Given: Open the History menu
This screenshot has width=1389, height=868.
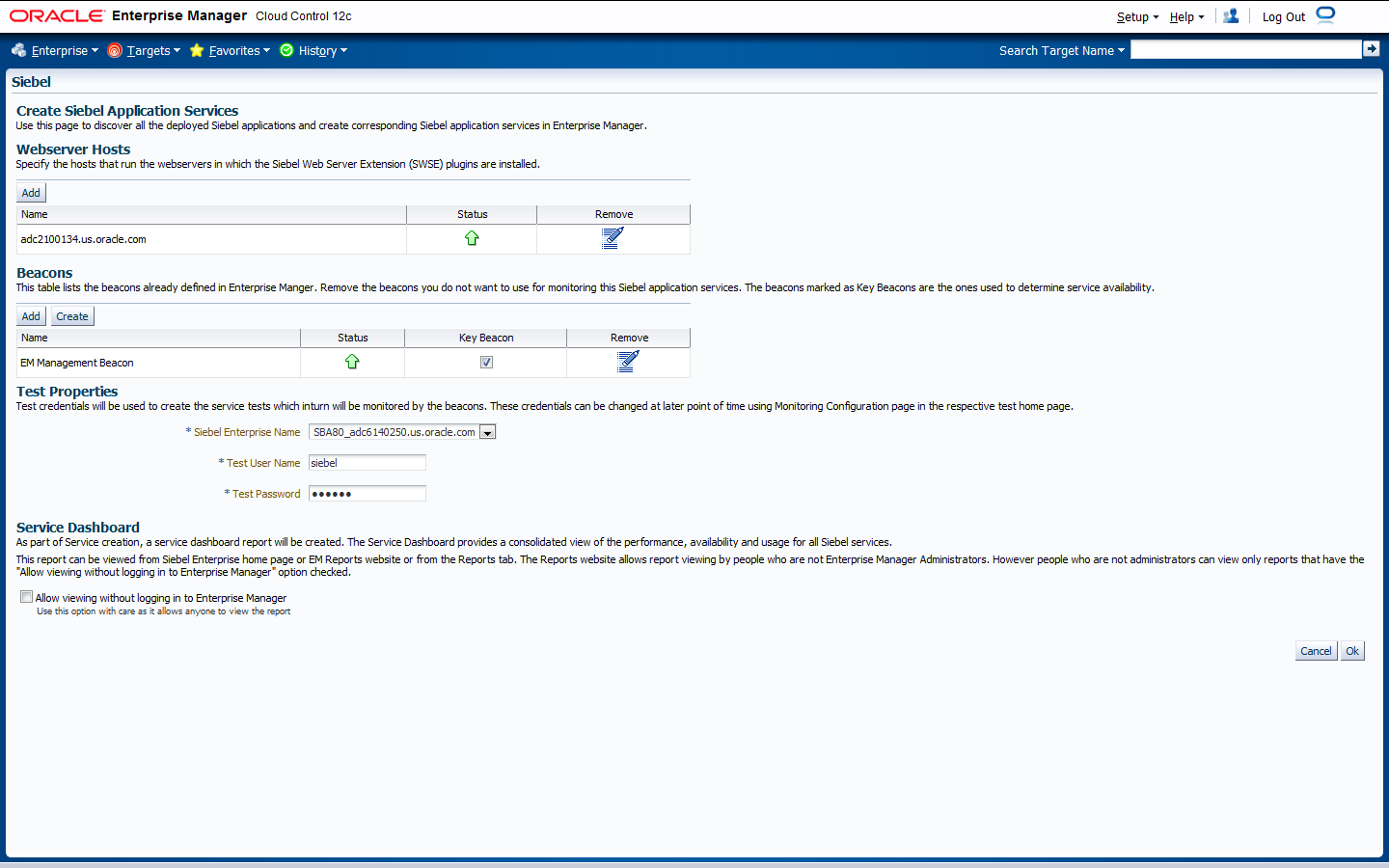Looking at the screenshot, I should click(x=322, y=50).
